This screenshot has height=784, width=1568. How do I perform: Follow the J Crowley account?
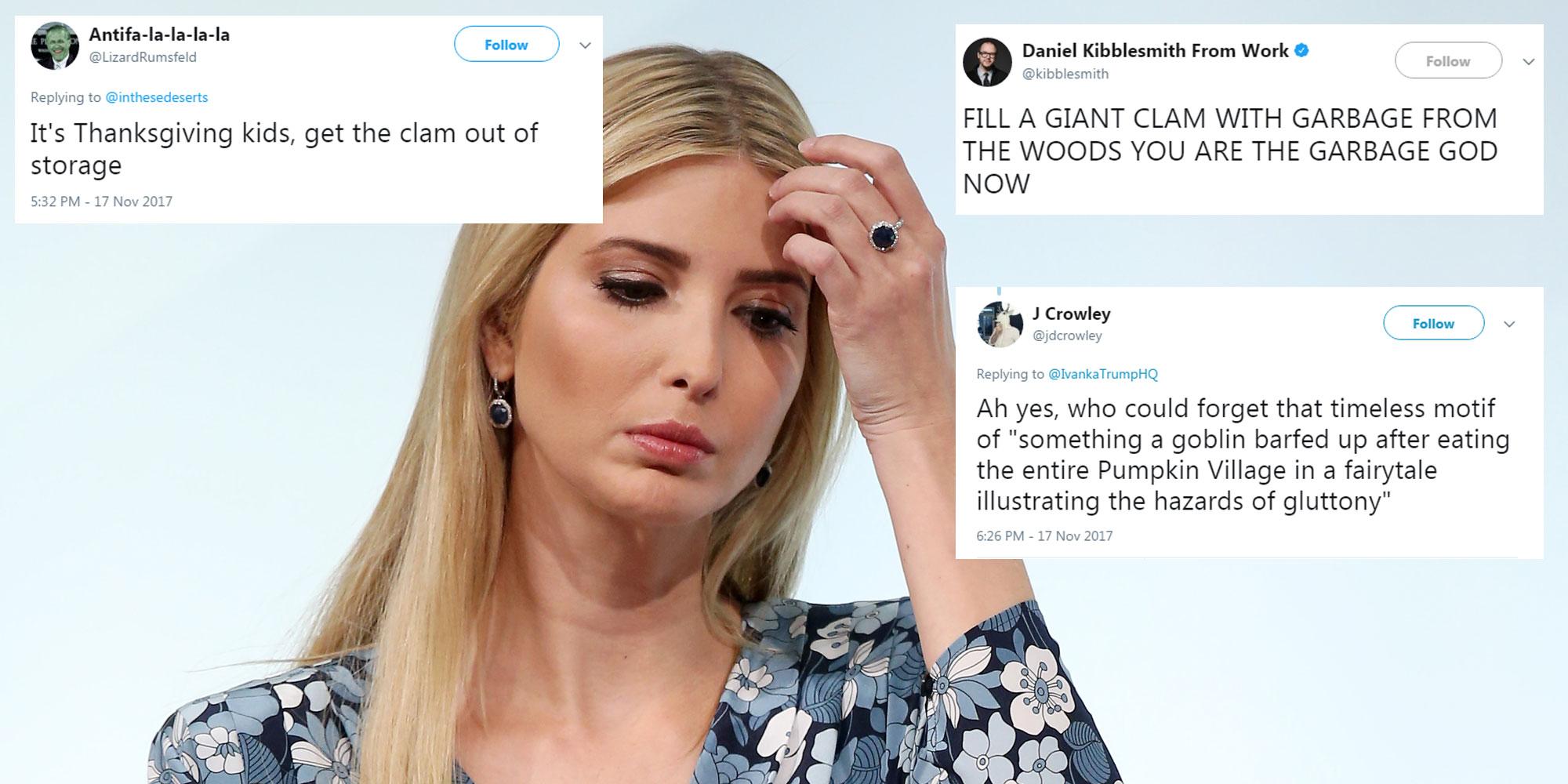[1433, 323]
